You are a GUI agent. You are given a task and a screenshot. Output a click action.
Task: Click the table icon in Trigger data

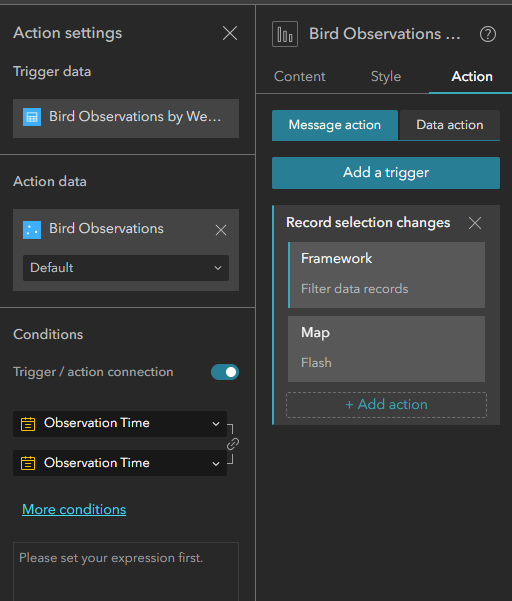point(32,117)
